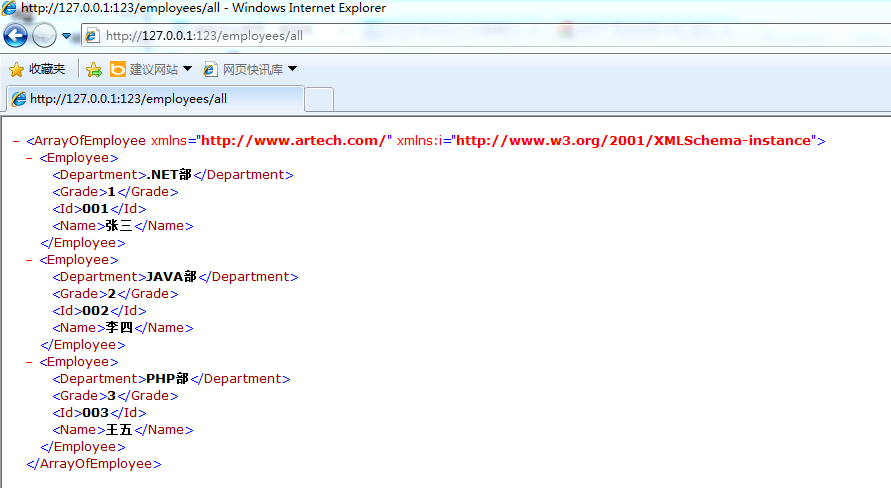Screen dimensions: 891x488
Task: Click the PHP部 department value
Action: pos(167,379)
